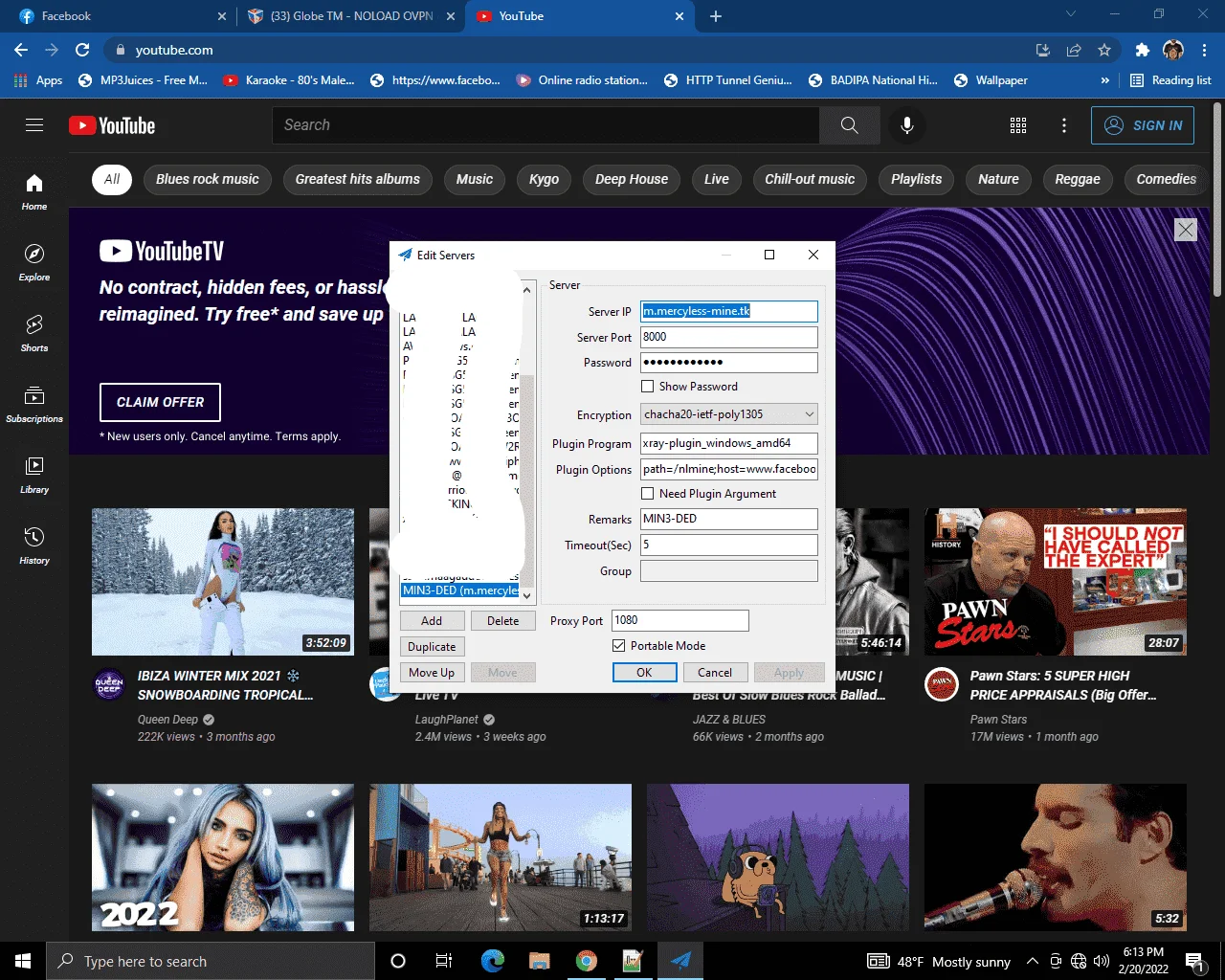Open Explore in YouTube sidebar
This screenshot has height=980, width=1225.
pyautogui.click(x=34, y=262)
